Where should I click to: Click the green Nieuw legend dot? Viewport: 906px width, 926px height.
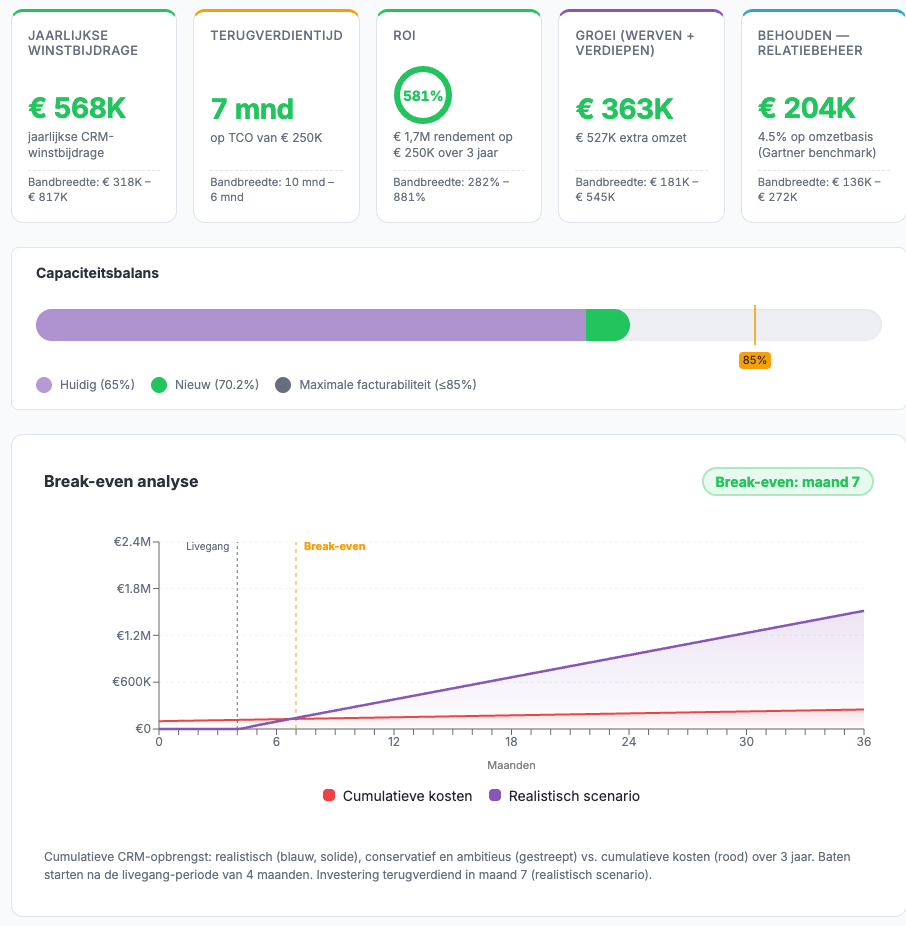tap(158, 385)
